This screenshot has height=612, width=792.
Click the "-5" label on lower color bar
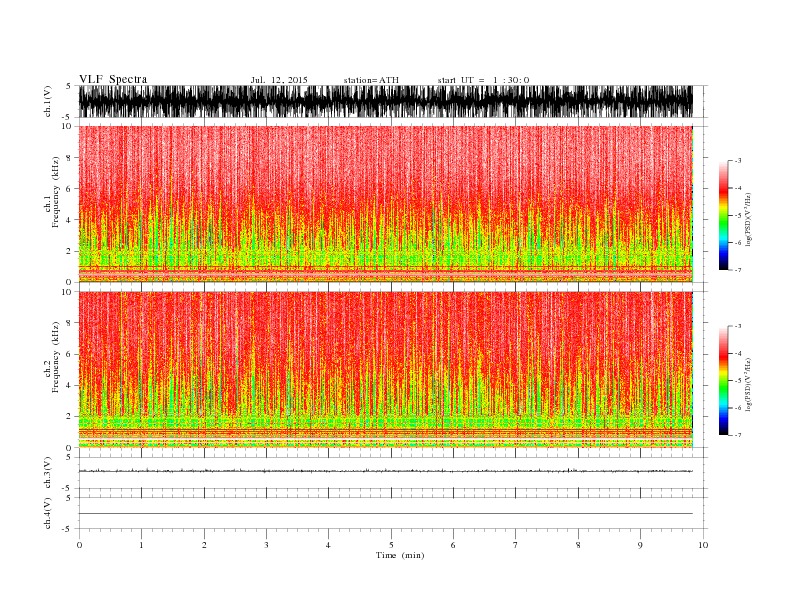[x=738, y=381]
